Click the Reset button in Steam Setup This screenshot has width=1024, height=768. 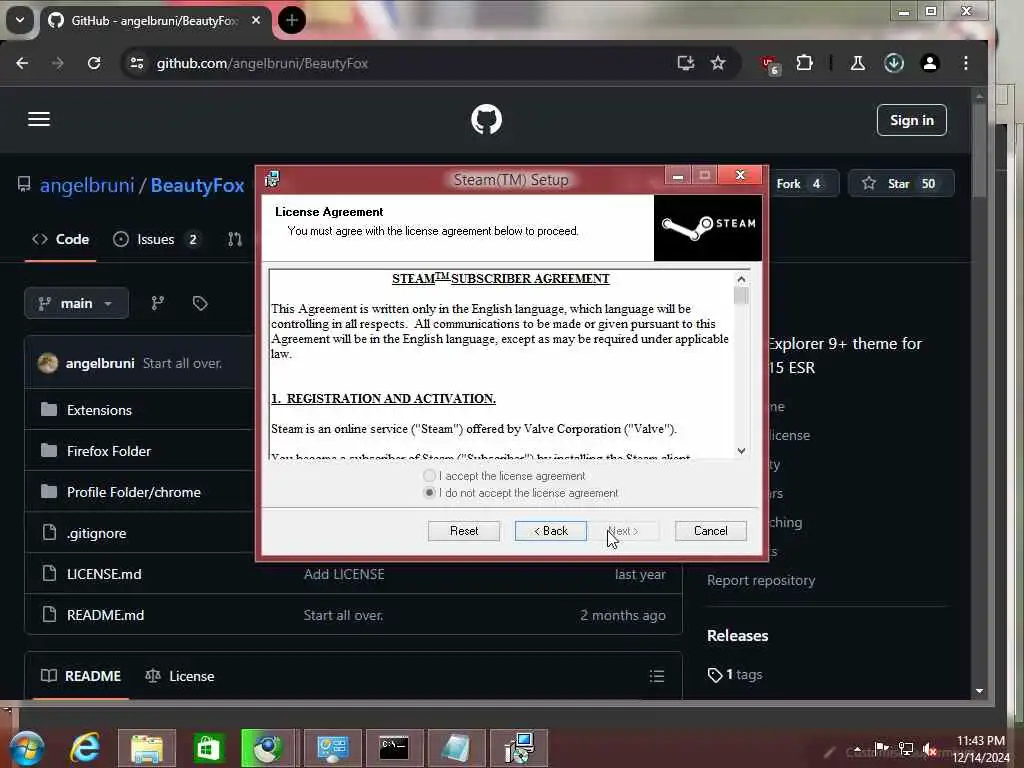(x=464, y=531)
